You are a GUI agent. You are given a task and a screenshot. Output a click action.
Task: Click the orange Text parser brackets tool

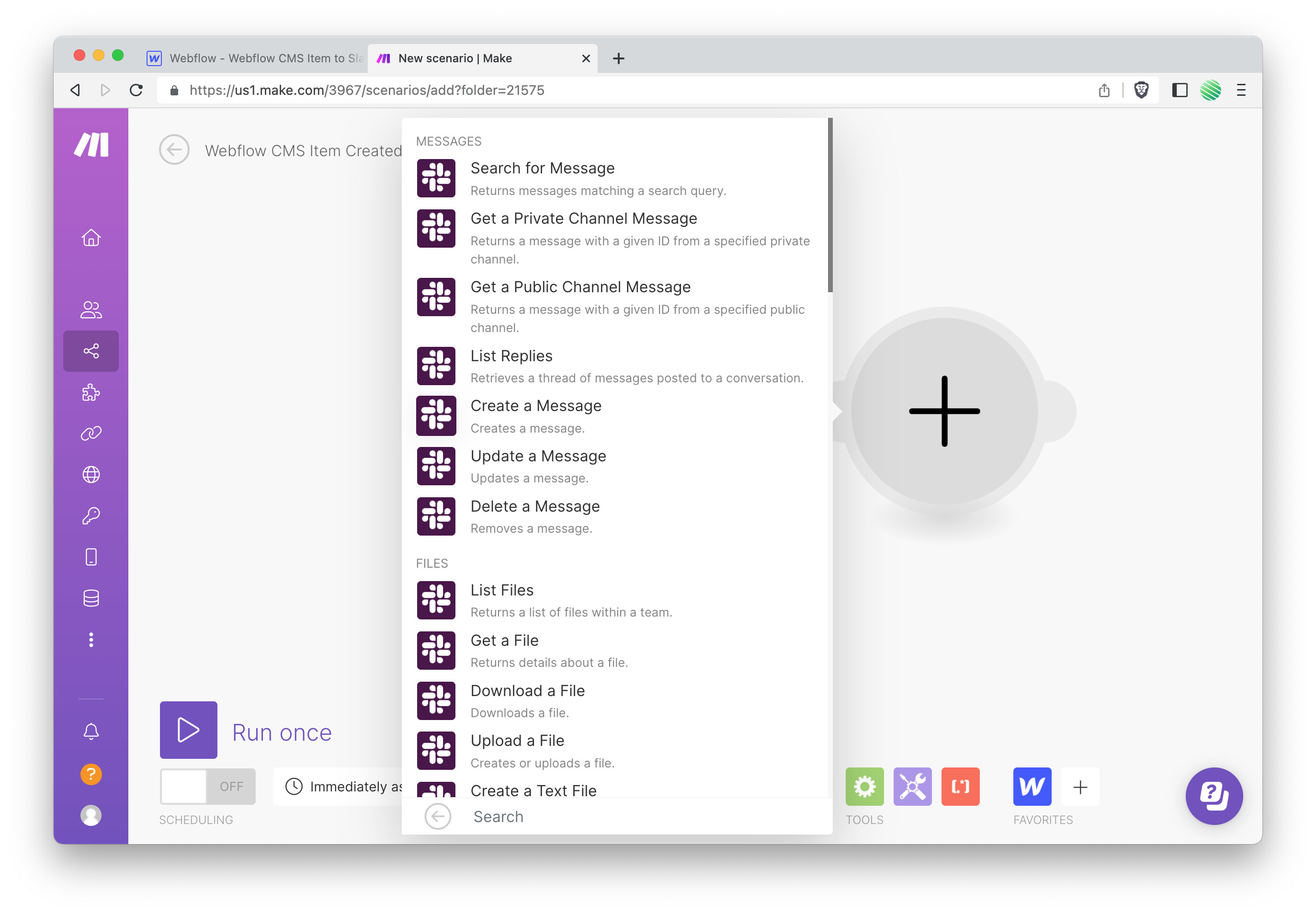coord(960,786)
